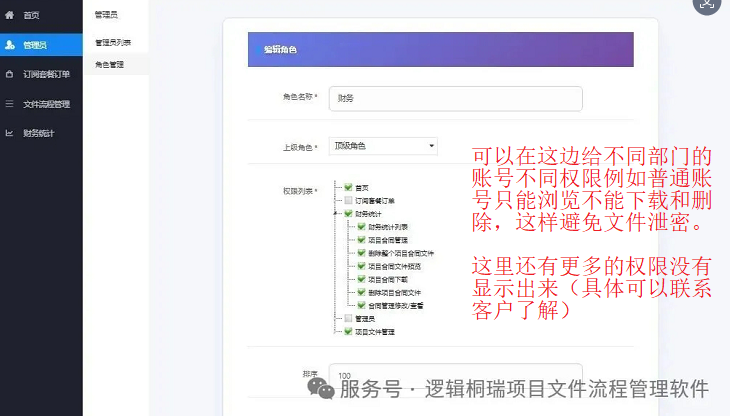Image resolution: width=730 pixels, height=416 pixels.
Task: Go to 财务统计 in sidebar
Action: click(41, 133)
